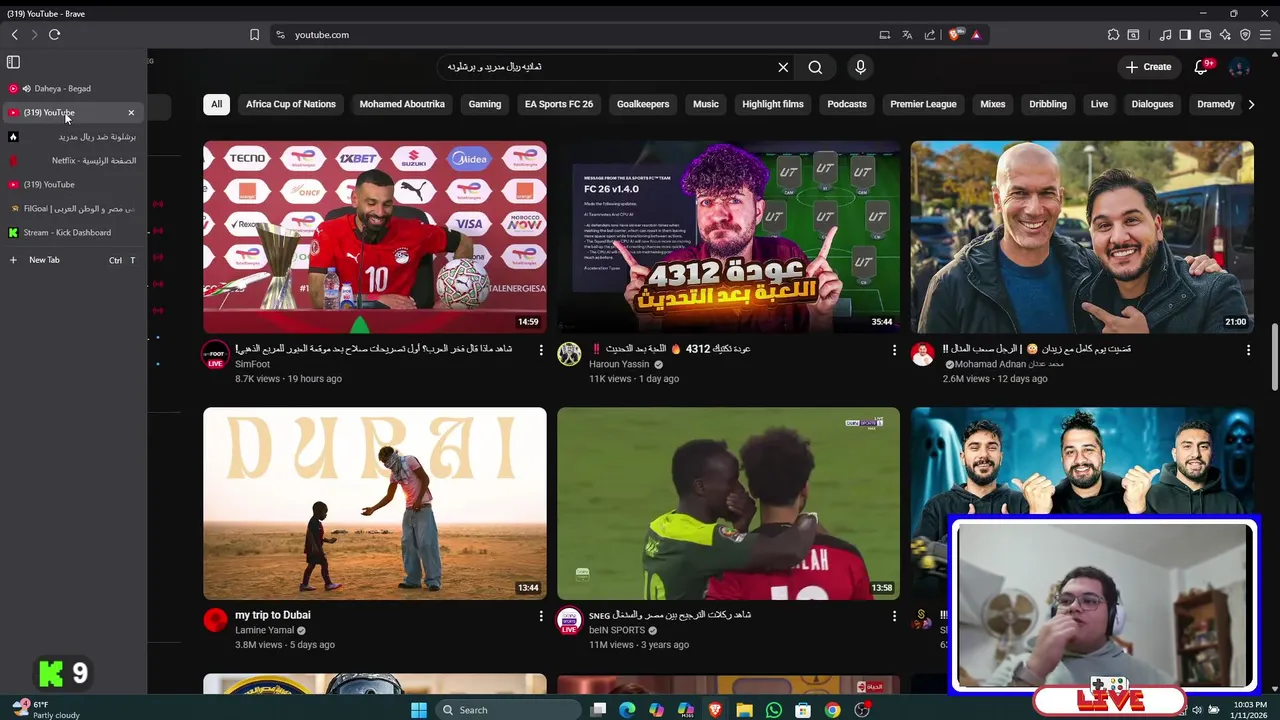1280x720 pixels.
Task: Open the beIN SPORTS channel link
Action: click(616, 631)
